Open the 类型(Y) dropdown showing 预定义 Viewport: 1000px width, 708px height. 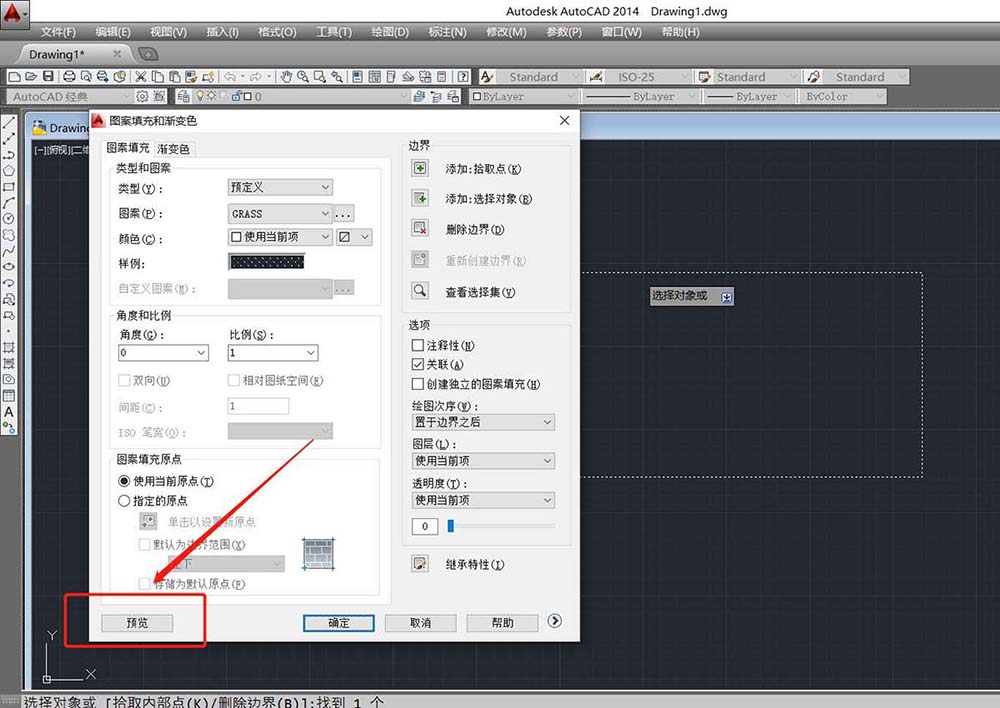tap(280, 187)
